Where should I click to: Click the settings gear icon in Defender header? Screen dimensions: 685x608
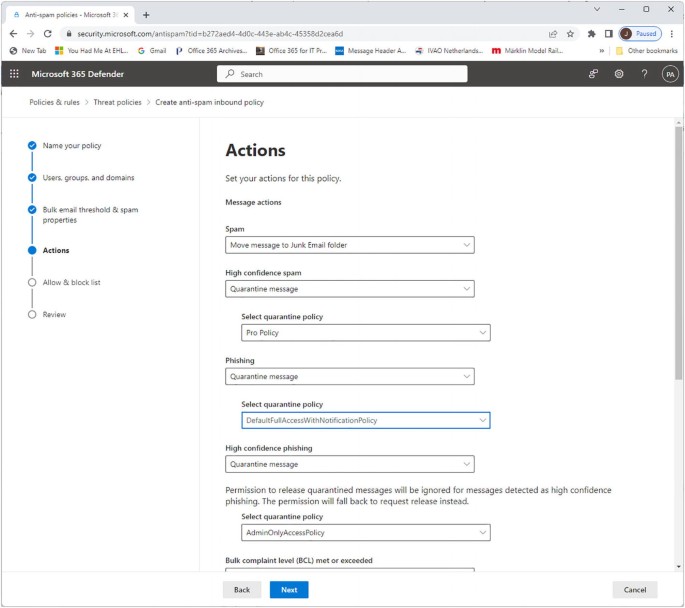619,74
